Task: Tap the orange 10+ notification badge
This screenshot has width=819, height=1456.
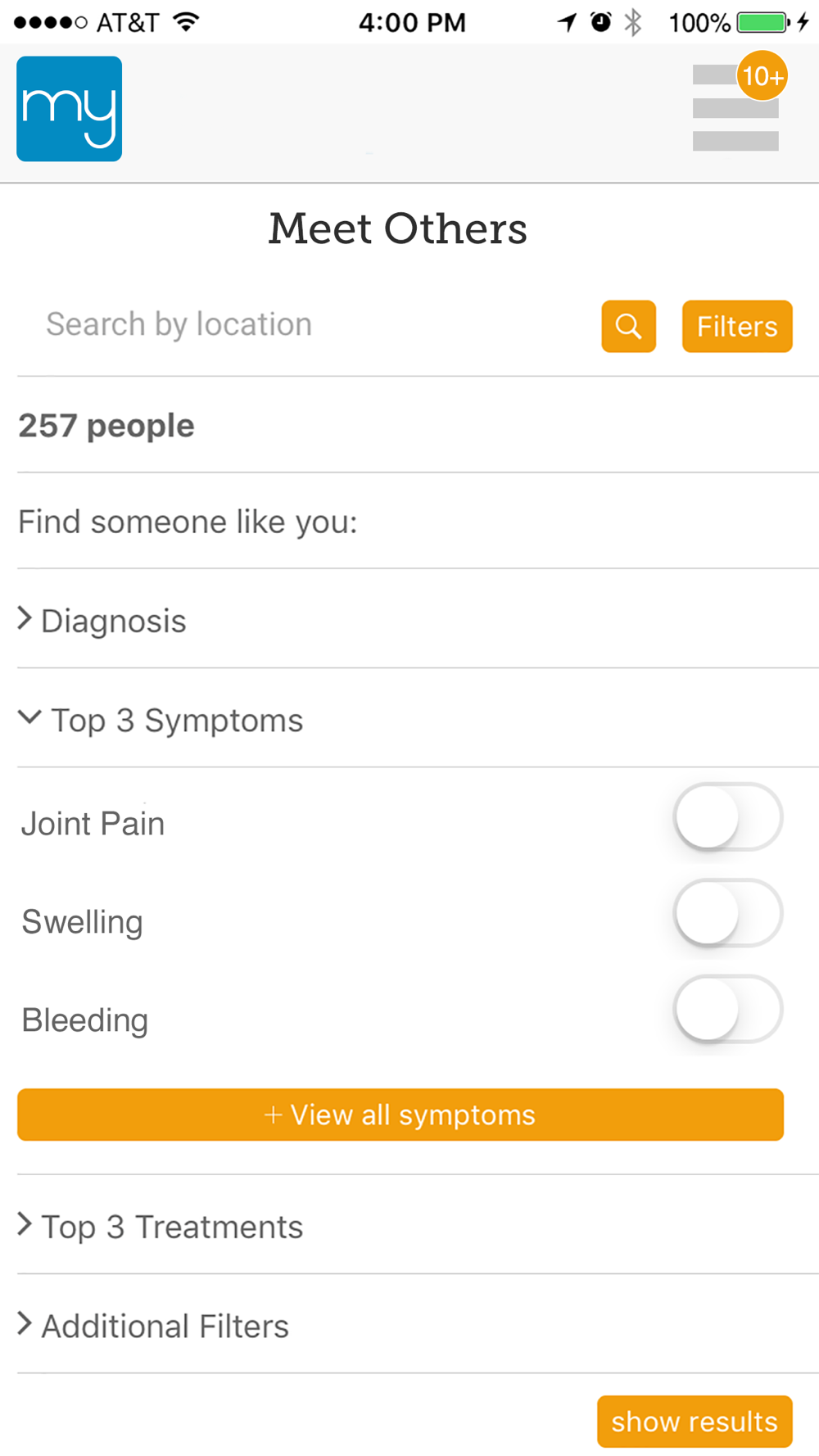Action: point(762,75)
